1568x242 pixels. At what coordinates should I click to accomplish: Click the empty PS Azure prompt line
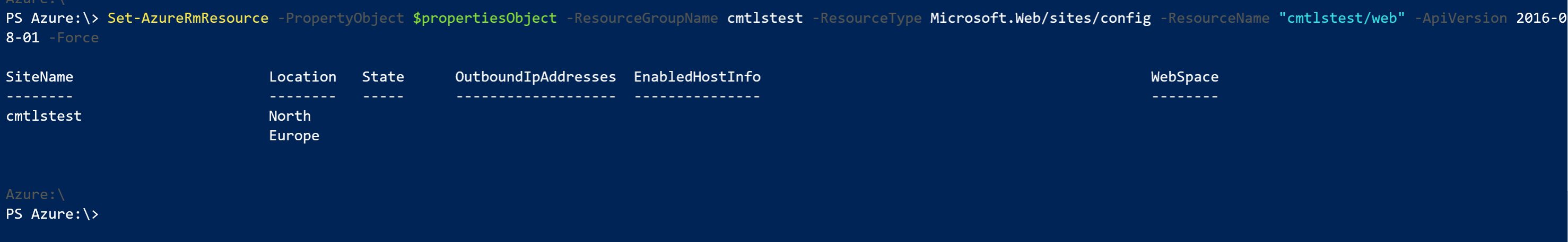pyautogui.click(x=53, y=214)
